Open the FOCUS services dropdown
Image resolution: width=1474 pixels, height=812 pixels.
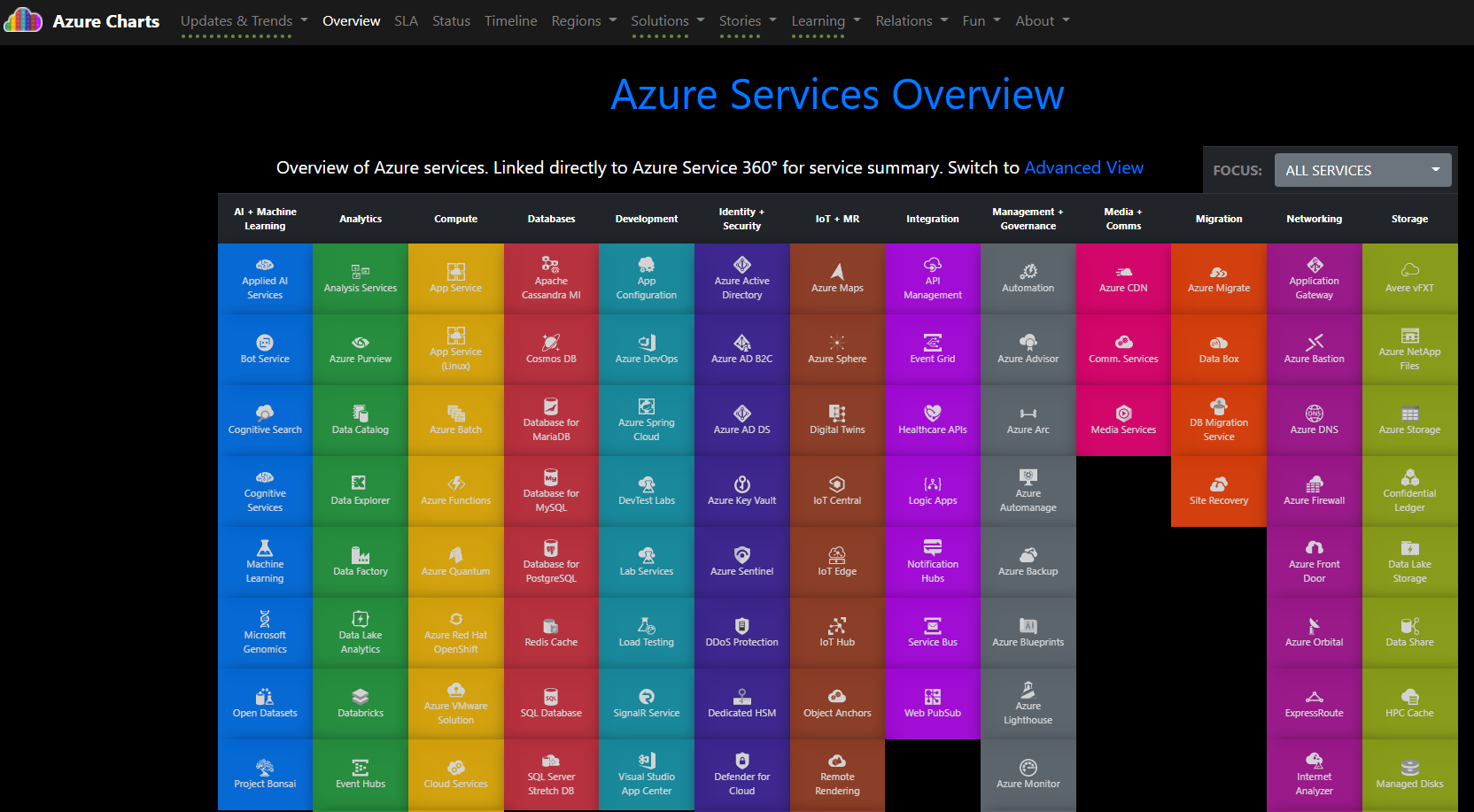tap(1362, 169)
